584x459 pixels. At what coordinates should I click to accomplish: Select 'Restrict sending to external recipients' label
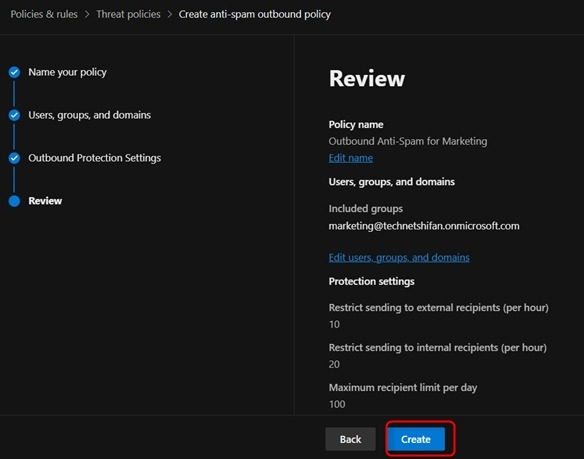[438, 308]
